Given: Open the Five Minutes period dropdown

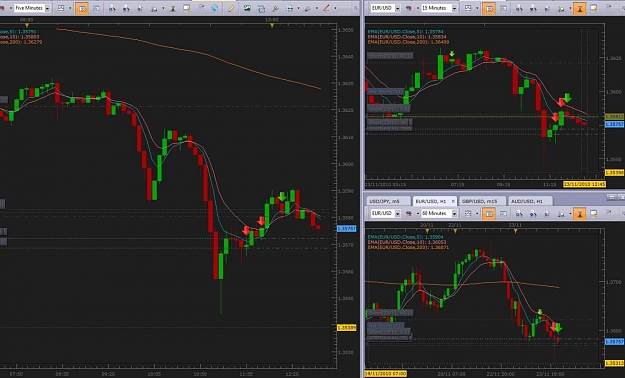Looking at the screenshot, I should [x=47, y=8].
